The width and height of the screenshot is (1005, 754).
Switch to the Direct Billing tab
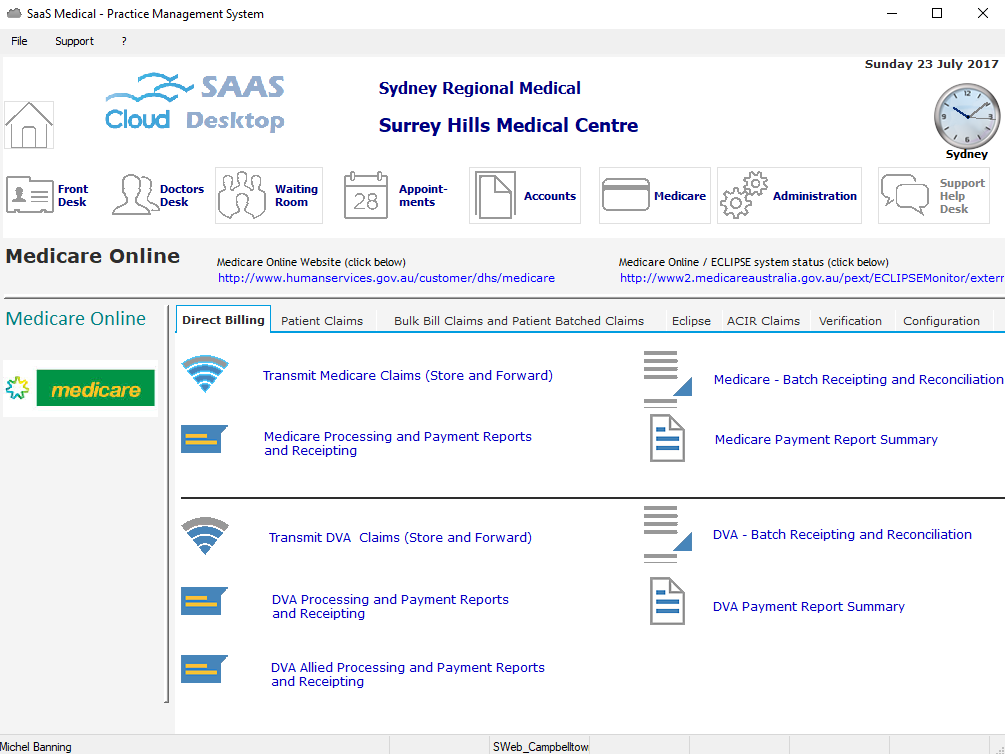pyautogui.click(x=223, y=319)
